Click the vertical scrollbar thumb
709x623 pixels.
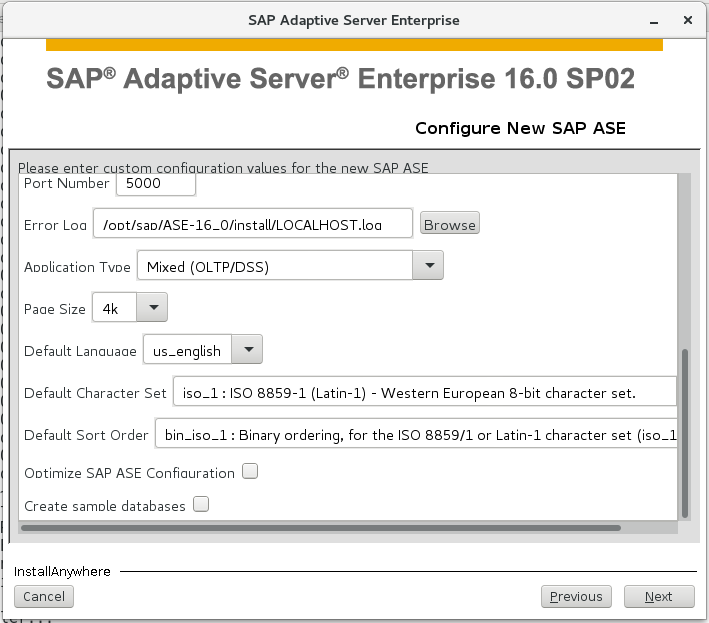pos(685,433)
